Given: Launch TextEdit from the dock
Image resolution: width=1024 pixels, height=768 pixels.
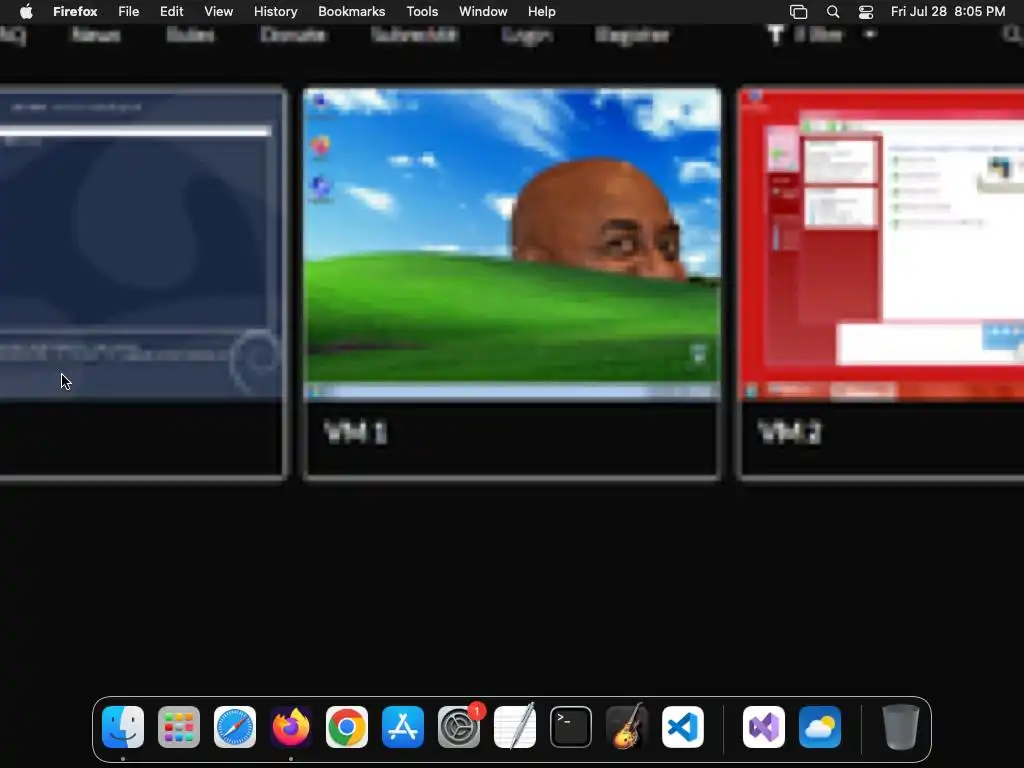Looking at the screenshot, I should coord(515,727).
